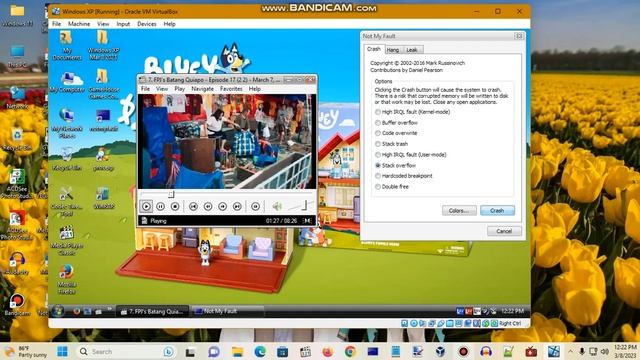Open host Recycle Bin on Windows desktop
This screenshot has height=360, width=640.
(x=17, y=139)
